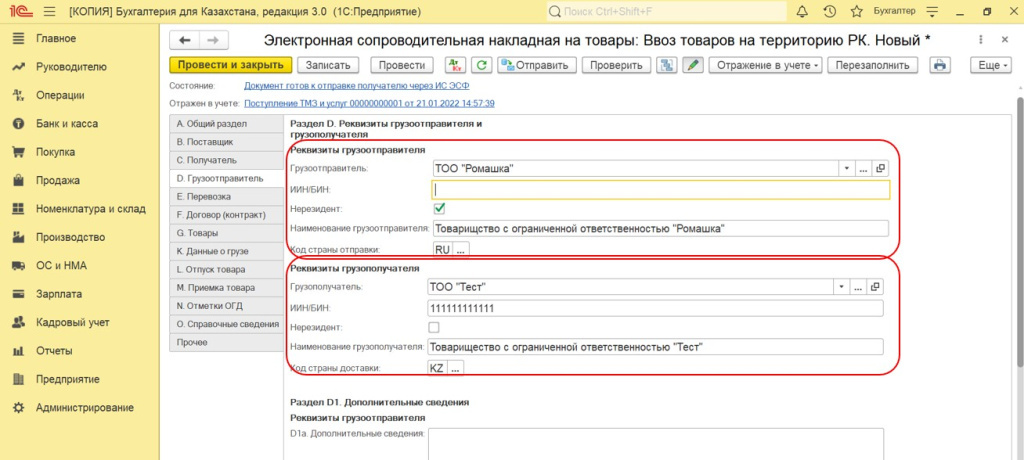Open document structure icon next to Проверить
1024x460 pixels.
[667, 65]
